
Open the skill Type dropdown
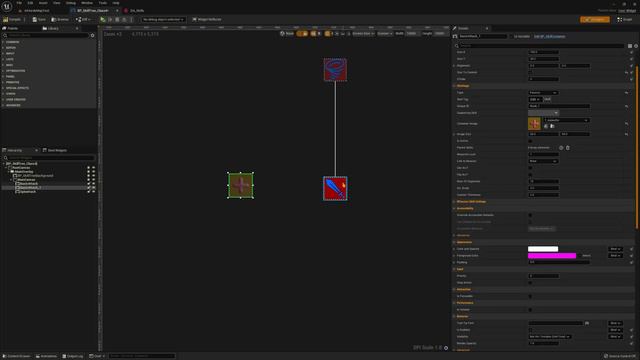(x=543, y=93)
